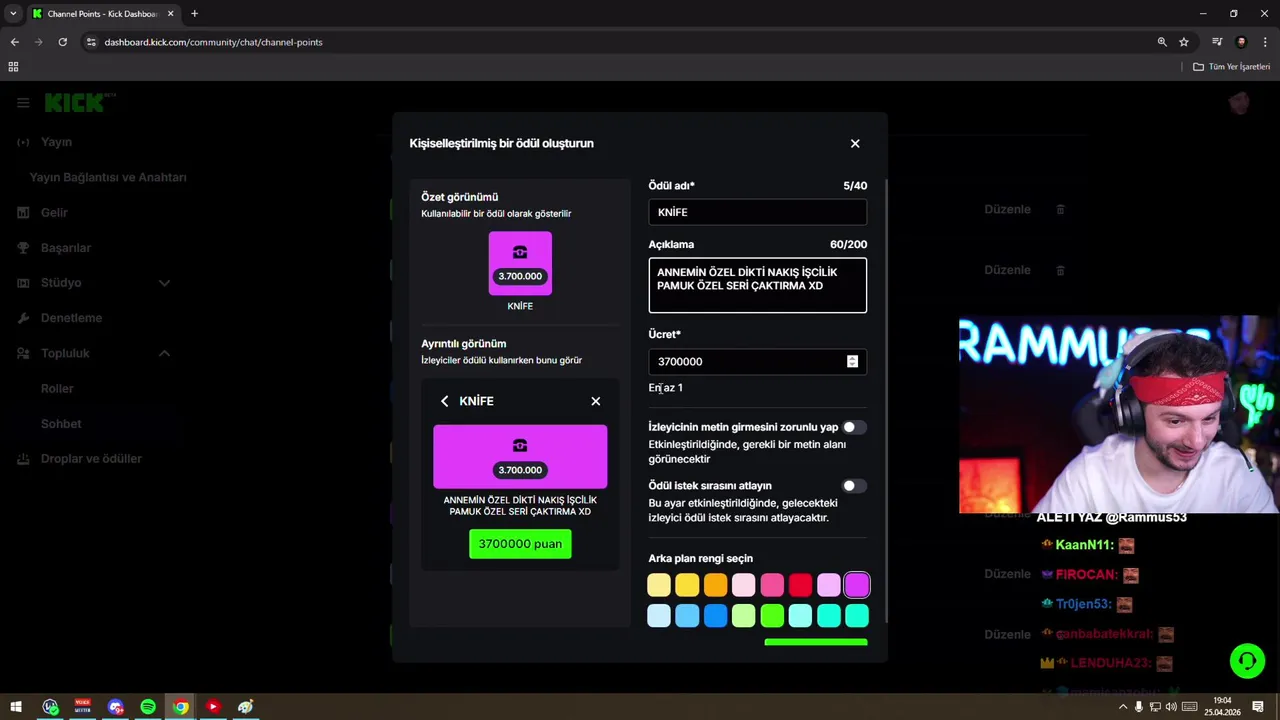The width and height of the screenshot is (1280, 720).
Task: Open the user avatar menu in dashboard
Action: click(x=1240, y=103)
